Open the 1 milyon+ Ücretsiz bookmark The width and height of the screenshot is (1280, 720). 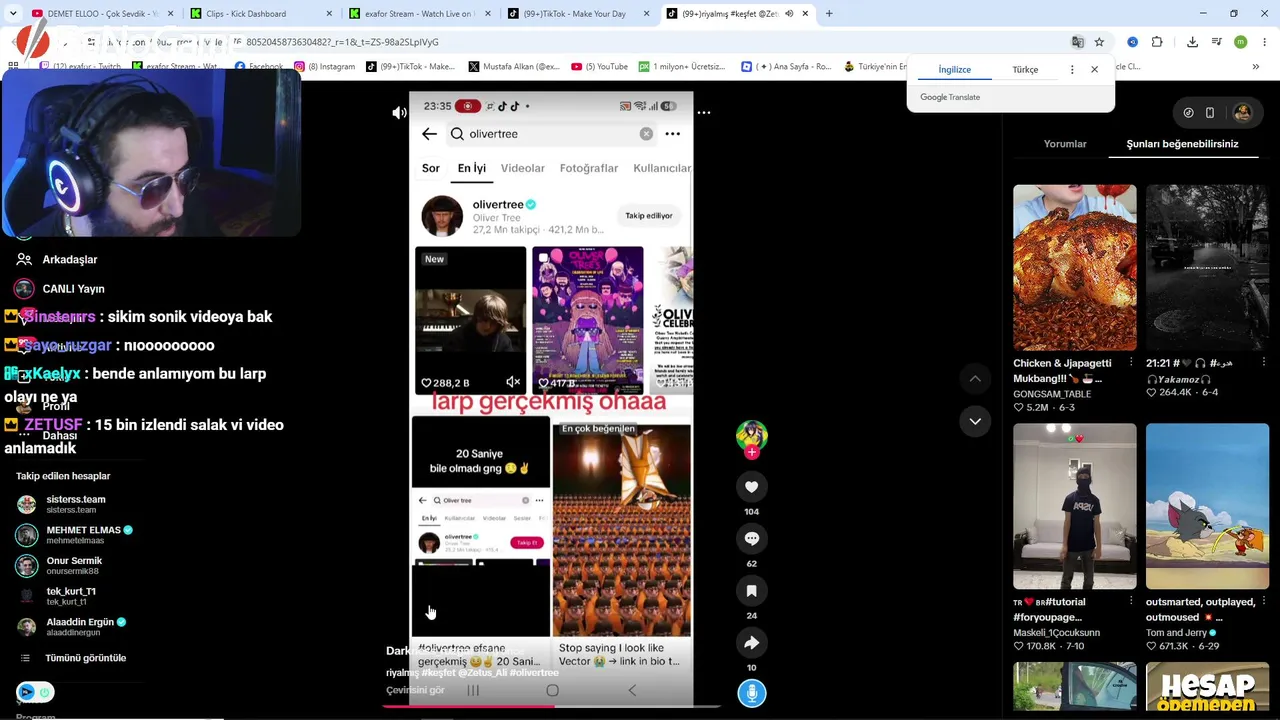click(x=682, y=67)
